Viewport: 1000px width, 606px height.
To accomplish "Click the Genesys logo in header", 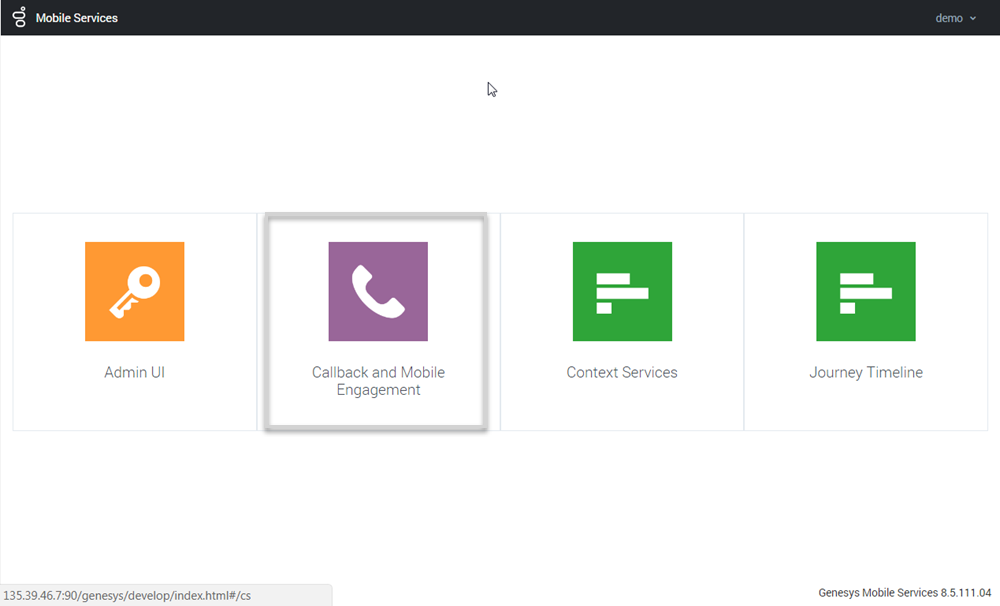I will [20, 17].
